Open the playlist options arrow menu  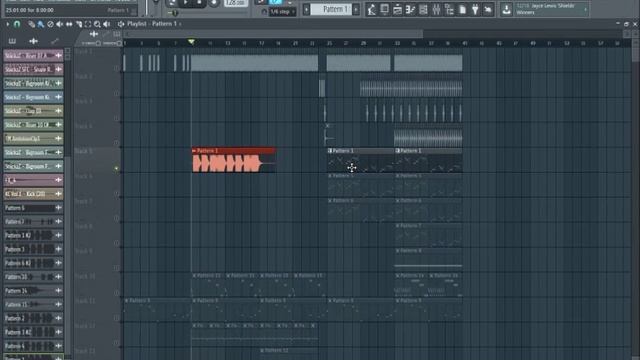point(7,24)
